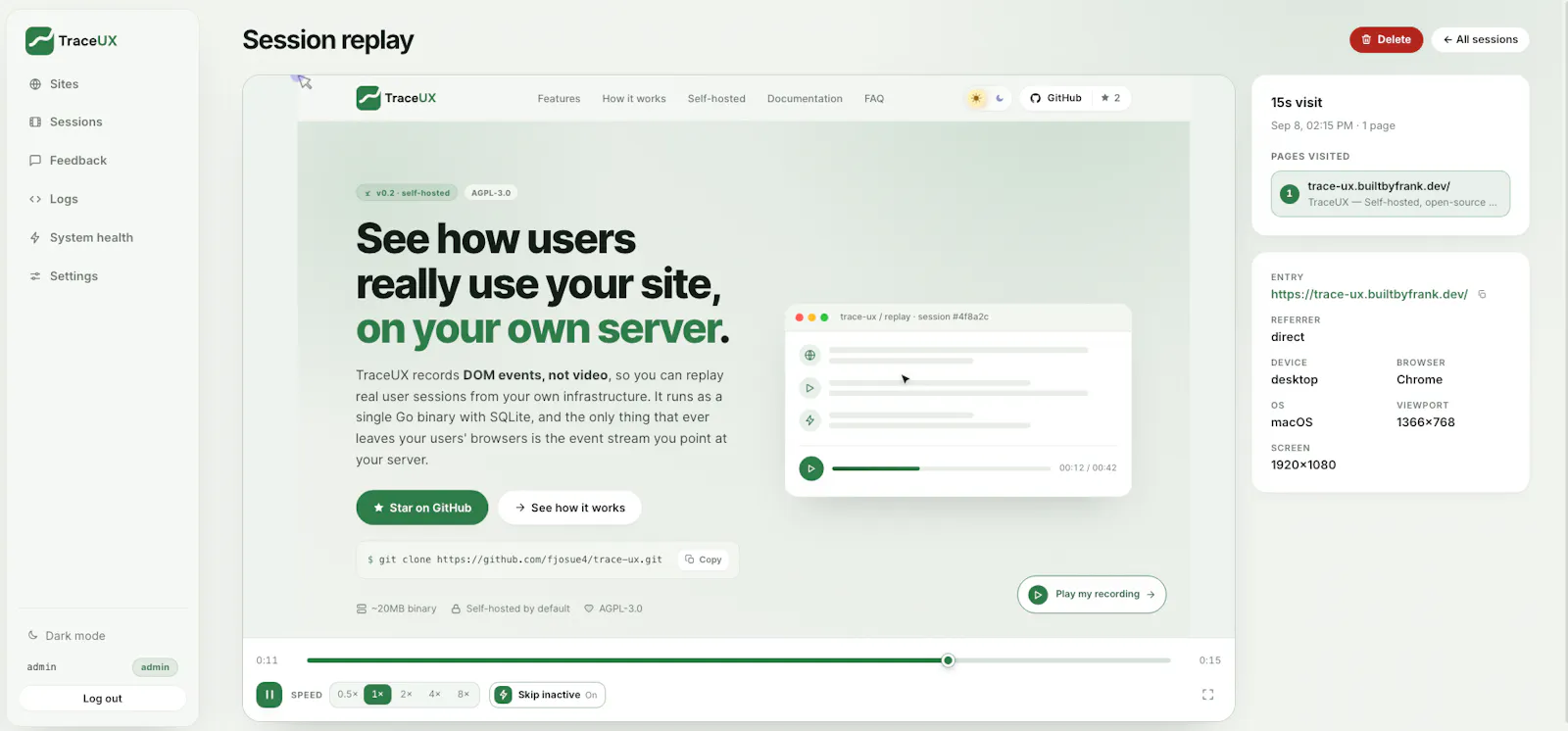Copy the entry URL
1568x731 pixels.
coord(1482,294)
